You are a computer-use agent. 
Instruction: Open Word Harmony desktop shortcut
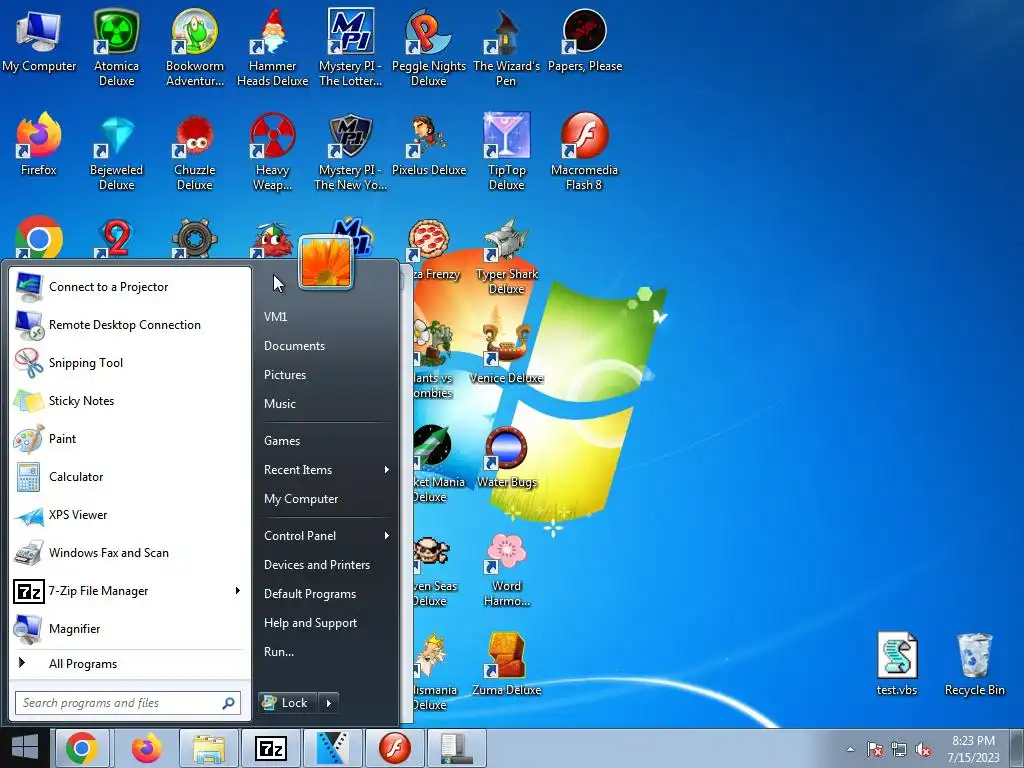[506, 569]
